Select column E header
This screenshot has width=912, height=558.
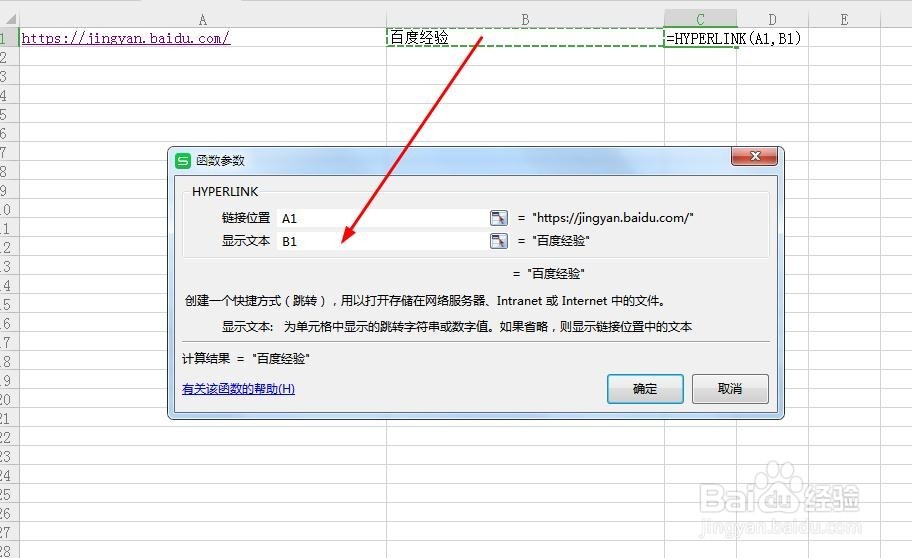point(845,19)
